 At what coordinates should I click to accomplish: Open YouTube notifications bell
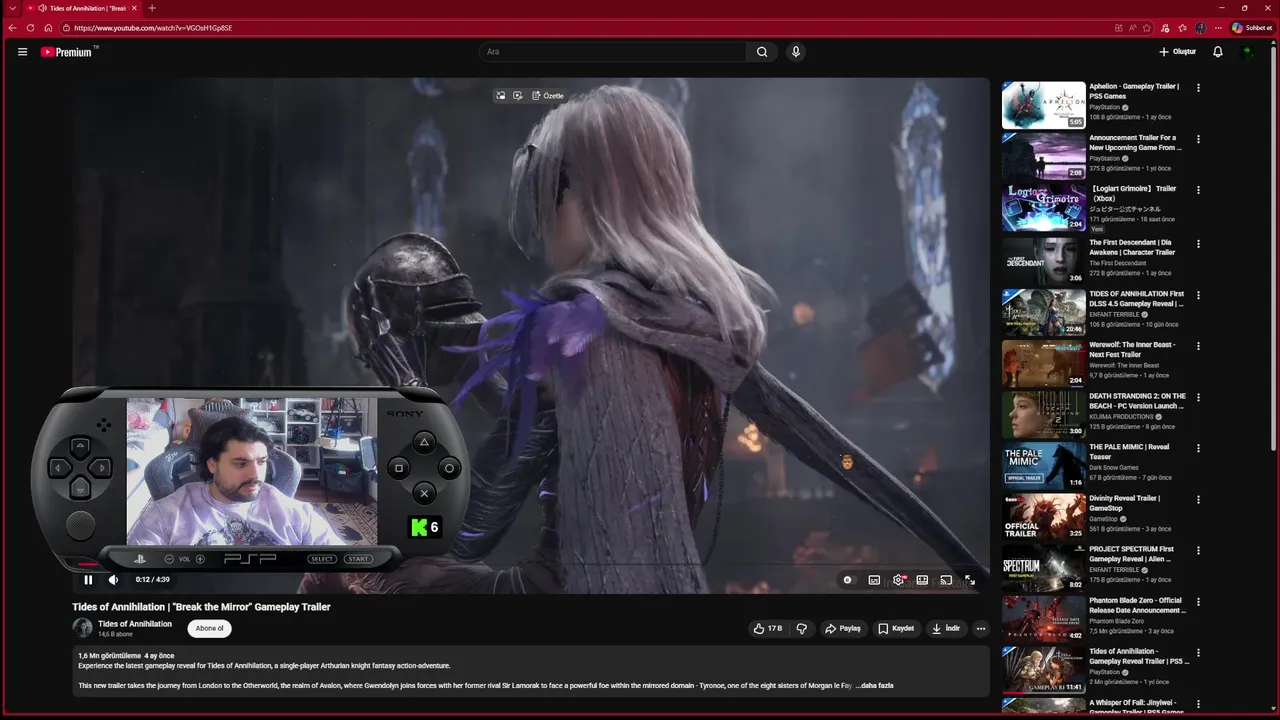[1218, 52]
